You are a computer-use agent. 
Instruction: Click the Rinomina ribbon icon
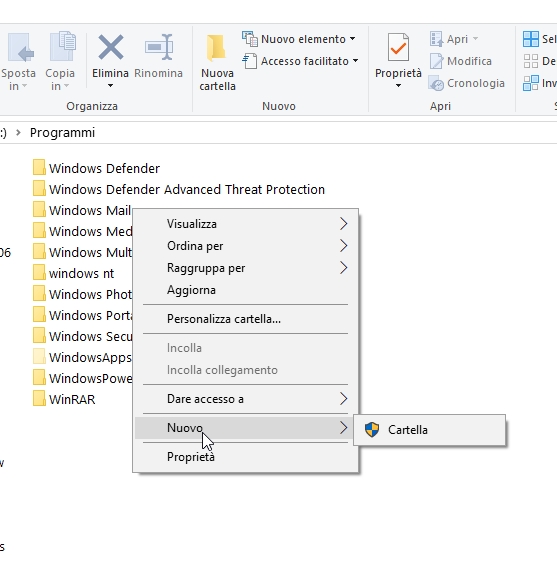159,47
